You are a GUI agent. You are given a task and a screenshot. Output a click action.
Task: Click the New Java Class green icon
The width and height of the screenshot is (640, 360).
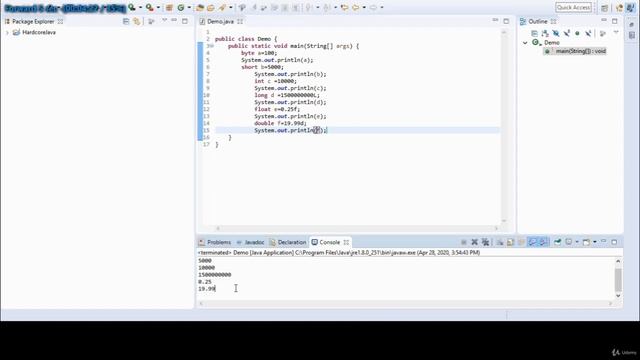pyautogui.click(x=181, y=7)
